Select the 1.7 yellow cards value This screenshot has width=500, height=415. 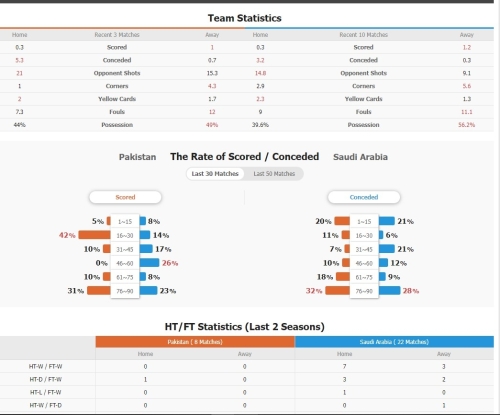[x=212, y=99]
